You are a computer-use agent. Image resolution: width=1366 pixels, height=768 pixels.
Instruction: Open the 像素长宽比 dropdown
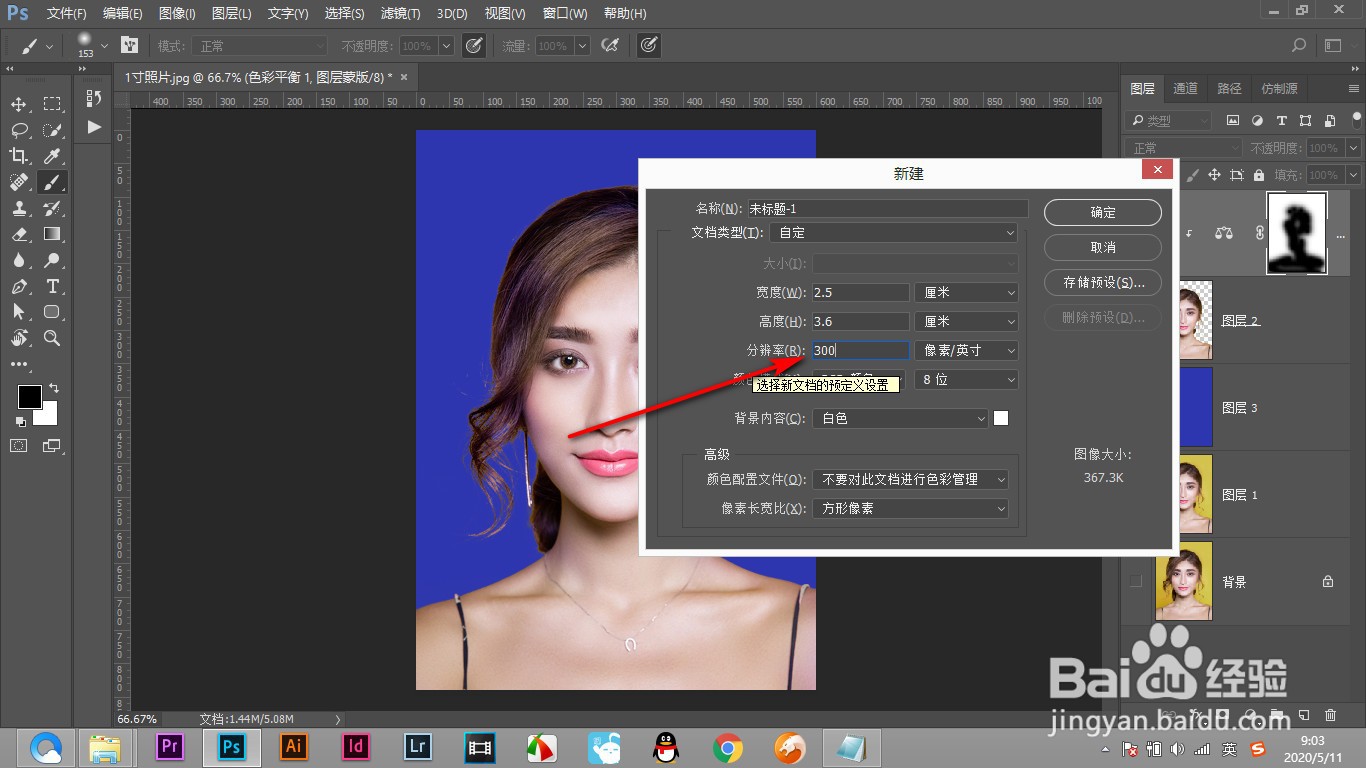click(910, 509)
